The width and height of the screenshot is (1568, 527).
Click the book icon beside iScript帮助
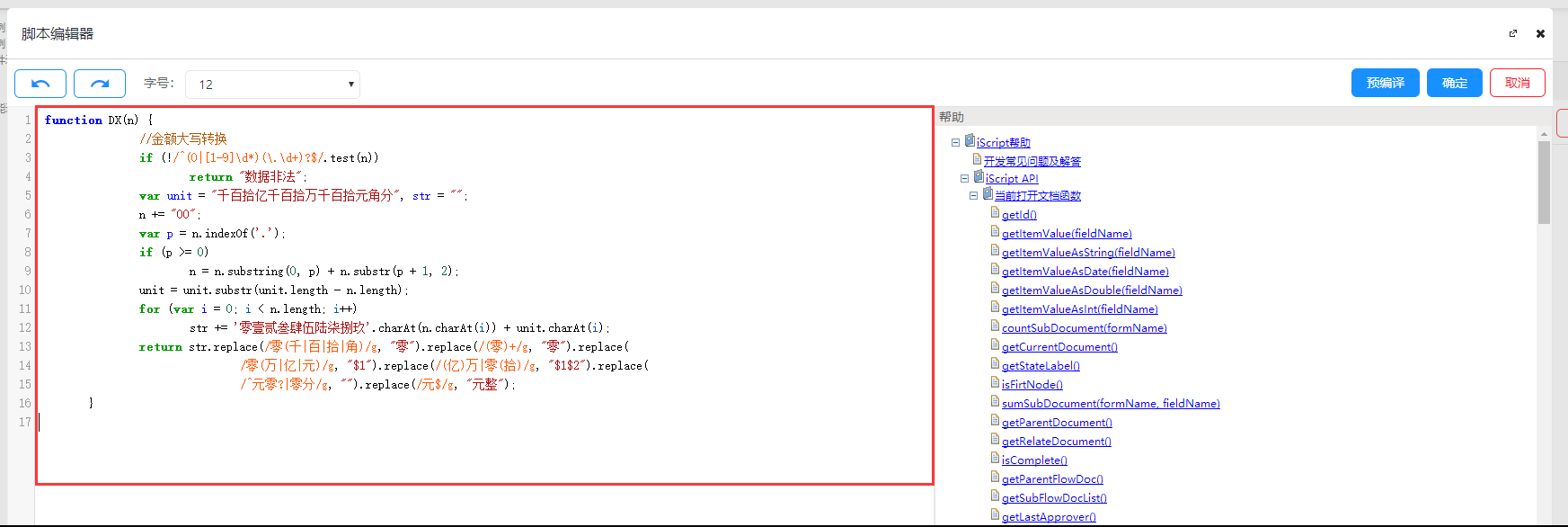click(970, 141)
